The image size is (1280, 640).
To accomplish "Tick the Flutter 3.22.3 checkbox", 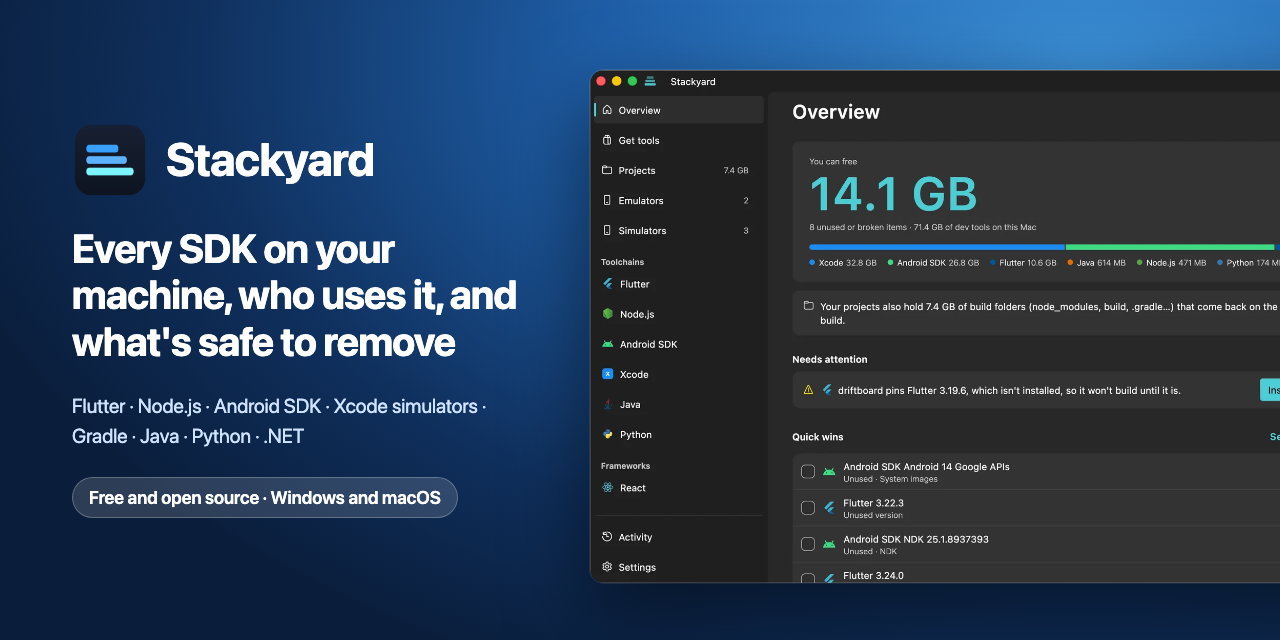I will pyautogui.click(x=808, y=508).
